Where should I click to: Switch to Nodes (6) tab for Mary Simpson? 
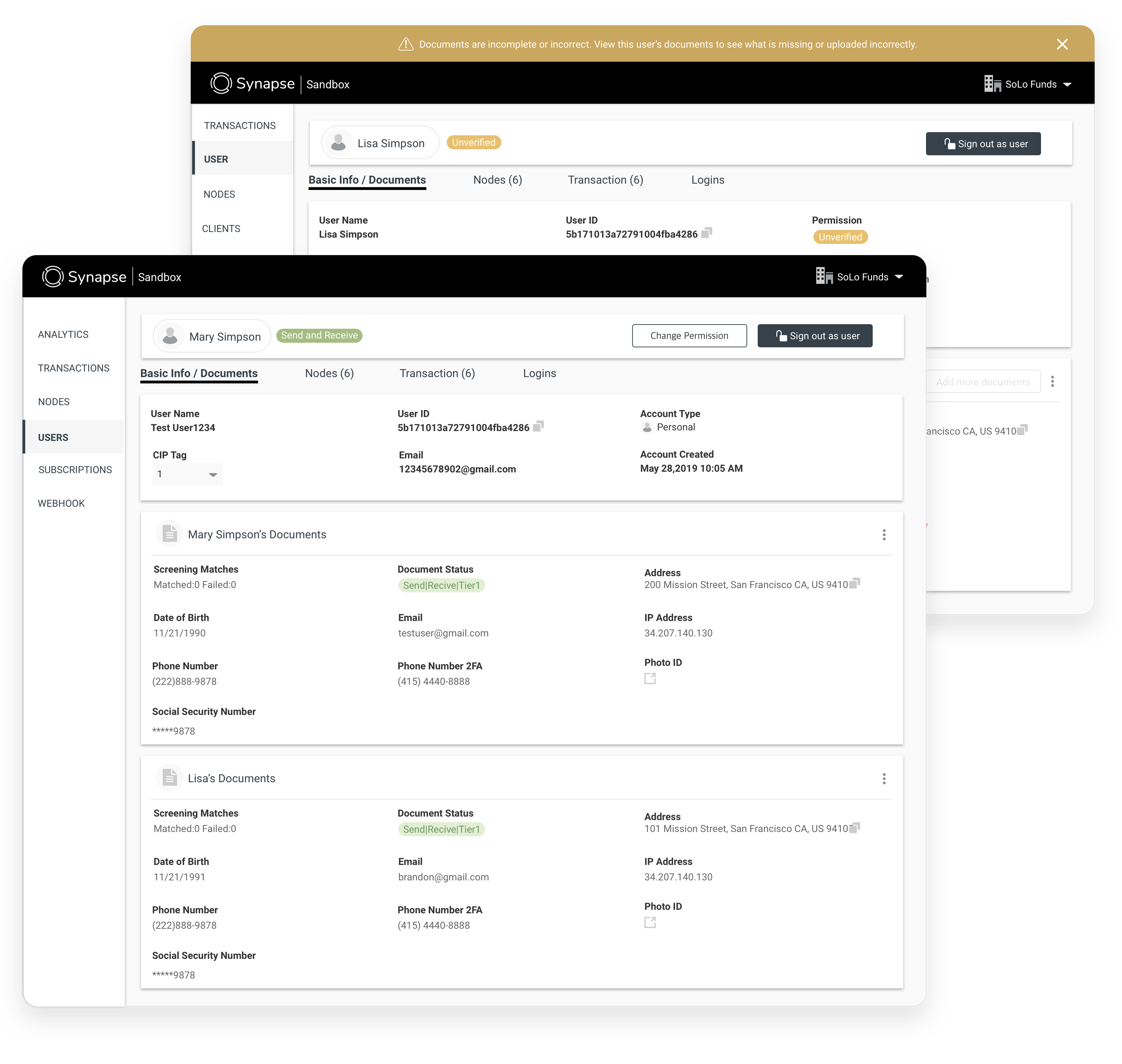329,373
